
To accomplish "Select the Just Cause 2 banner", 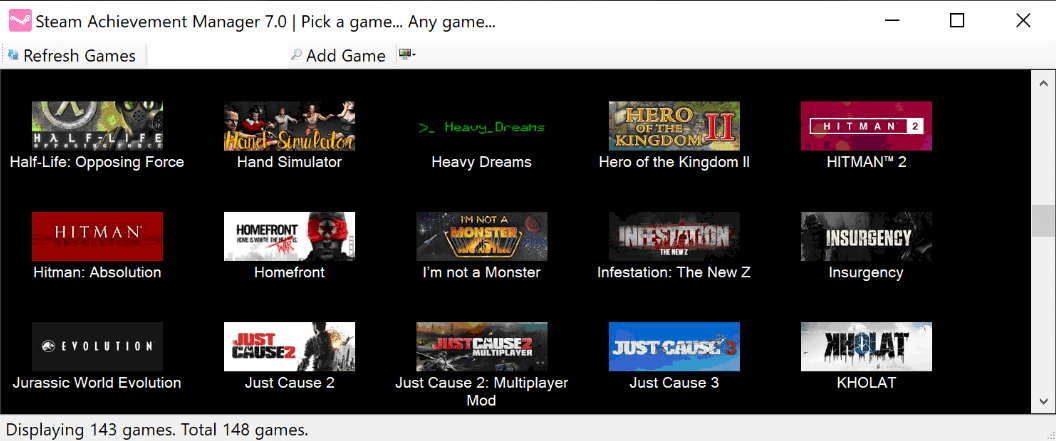I will click(x=290, y=347).
